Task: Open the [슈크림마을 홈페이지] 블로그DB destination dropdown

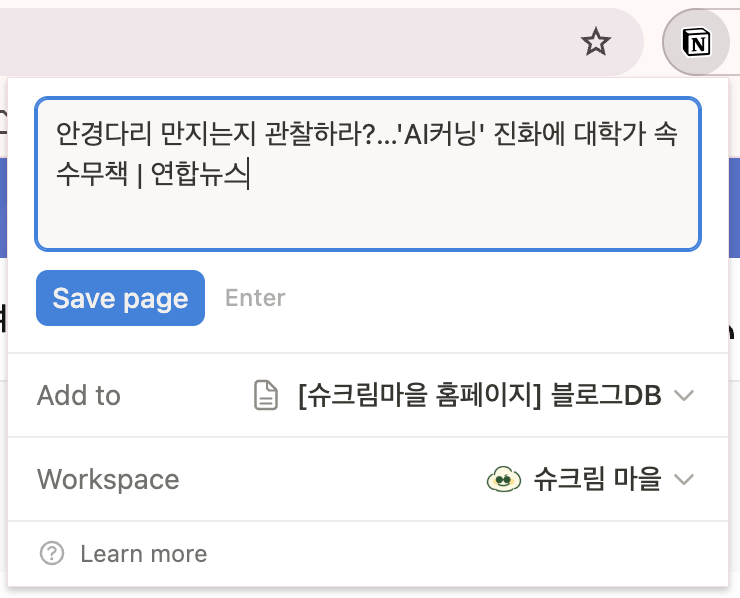Action: pyautogui.click(x=473, y=395)
